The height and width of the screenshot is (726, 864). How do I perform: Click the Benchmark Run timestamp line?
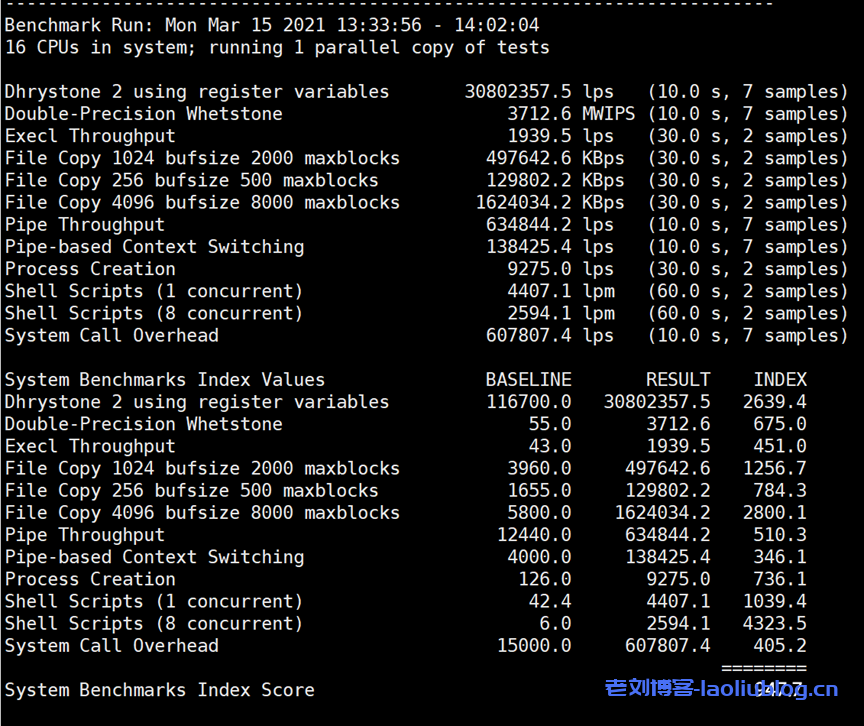point(271,25)
